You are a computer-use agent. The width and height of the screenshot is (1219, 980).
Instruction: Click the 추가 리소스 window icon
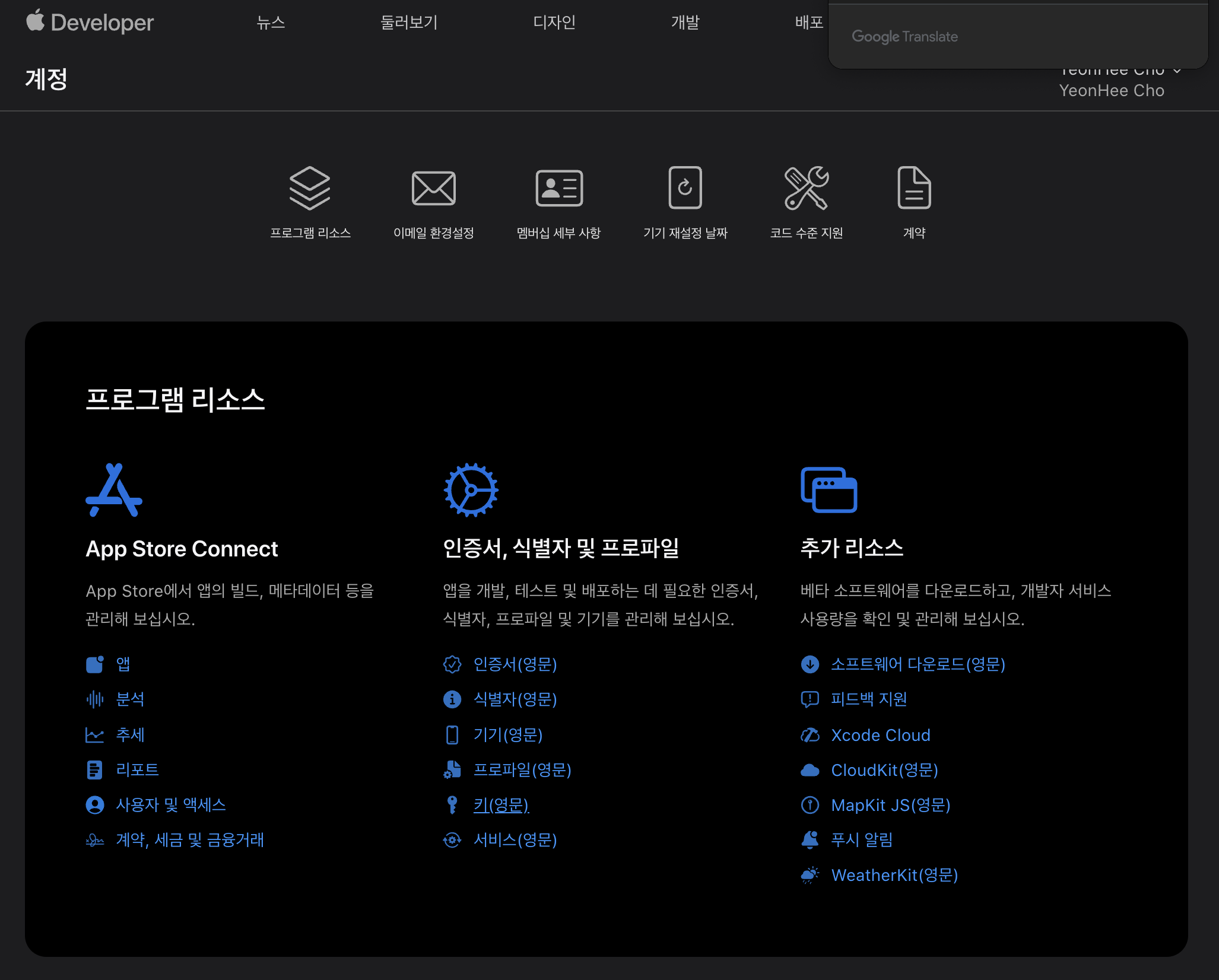pos(828,490)
